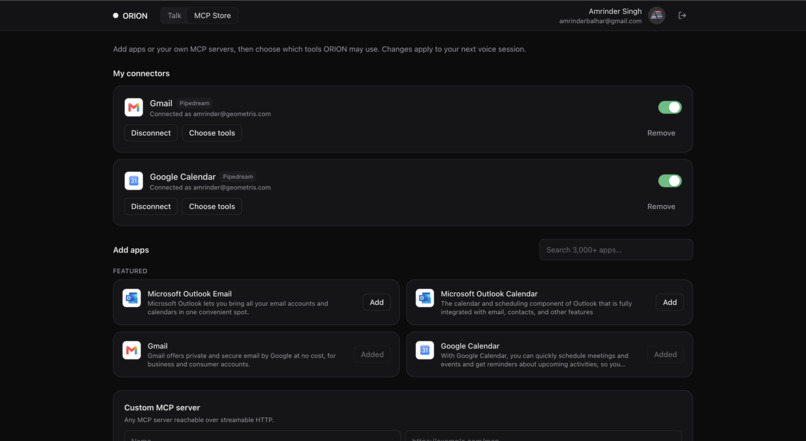Toggle off the Gmail connector switch
806x441 pixels.
coord(670,107)
